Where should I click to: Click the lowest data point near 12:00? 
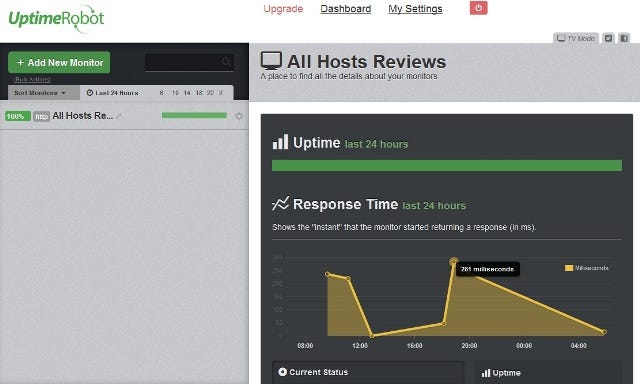(x=372, y=335)
